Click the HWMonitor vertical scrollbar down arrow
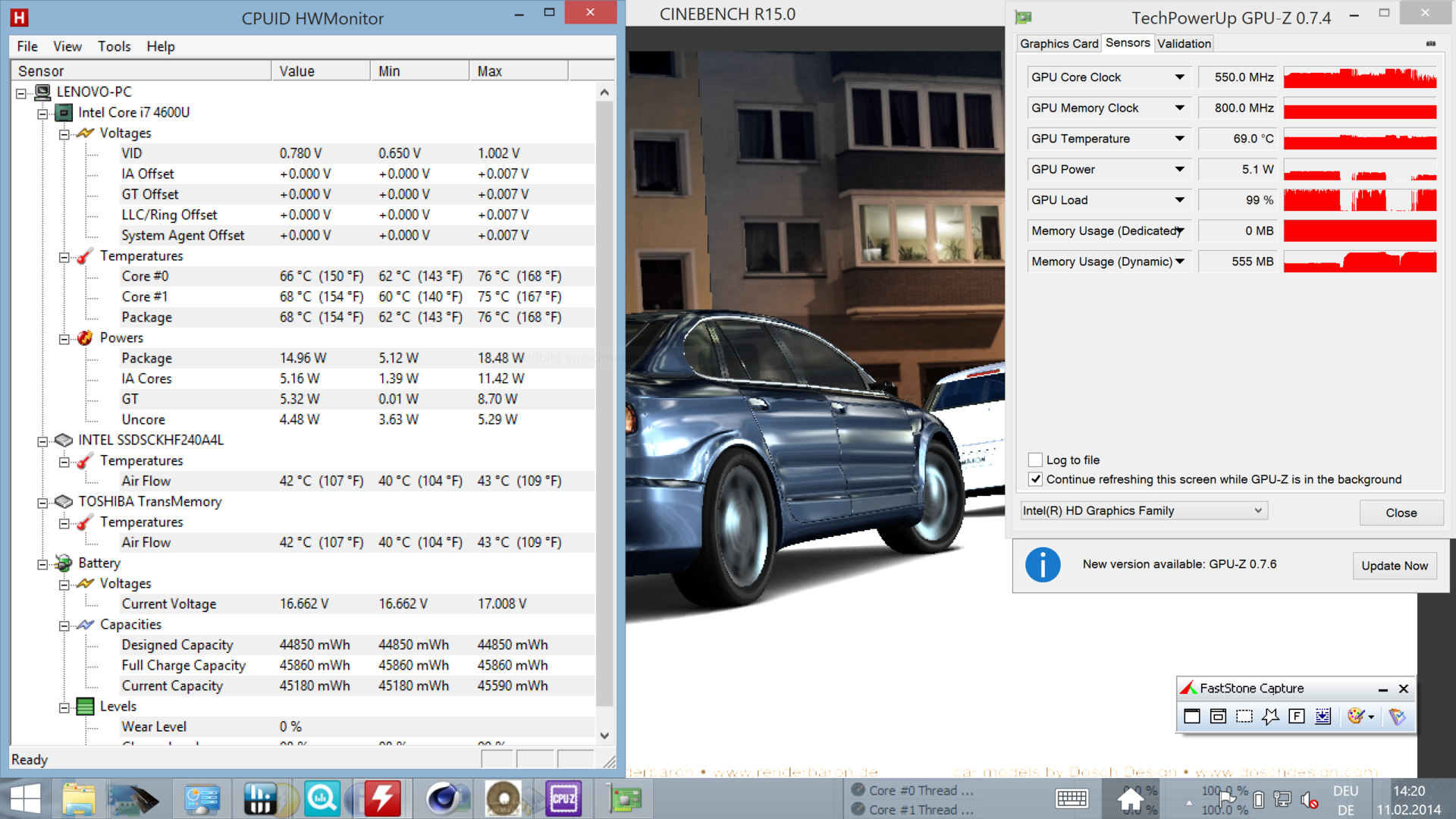The image size is (1456, 819). pos(604,736)
